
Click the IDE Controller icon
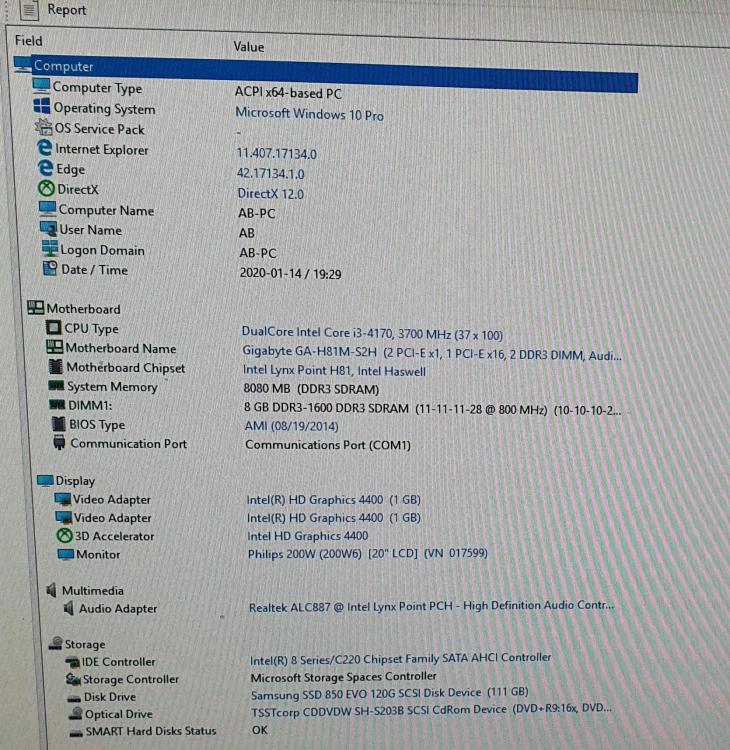[73, 662]
